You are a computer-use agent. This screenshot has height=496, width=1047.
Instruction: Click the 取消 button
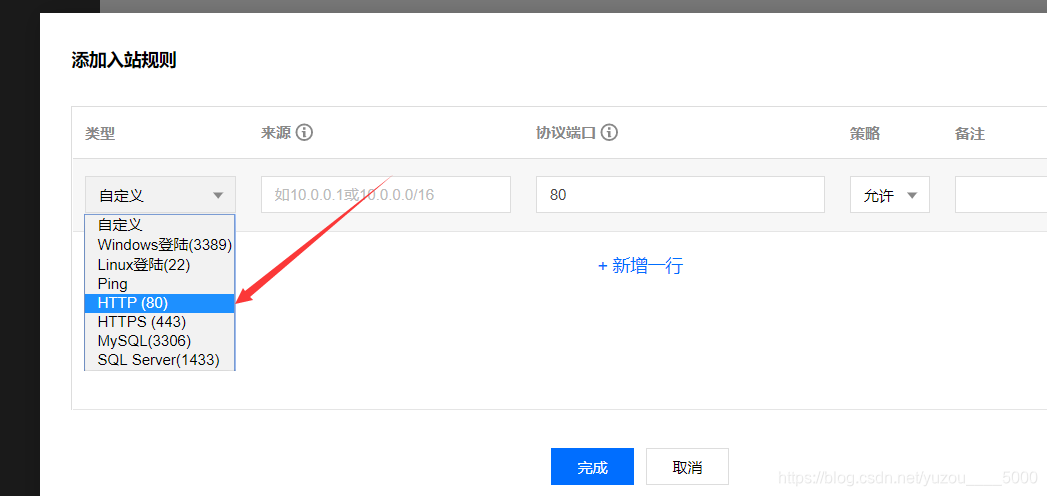coord(687,467)
